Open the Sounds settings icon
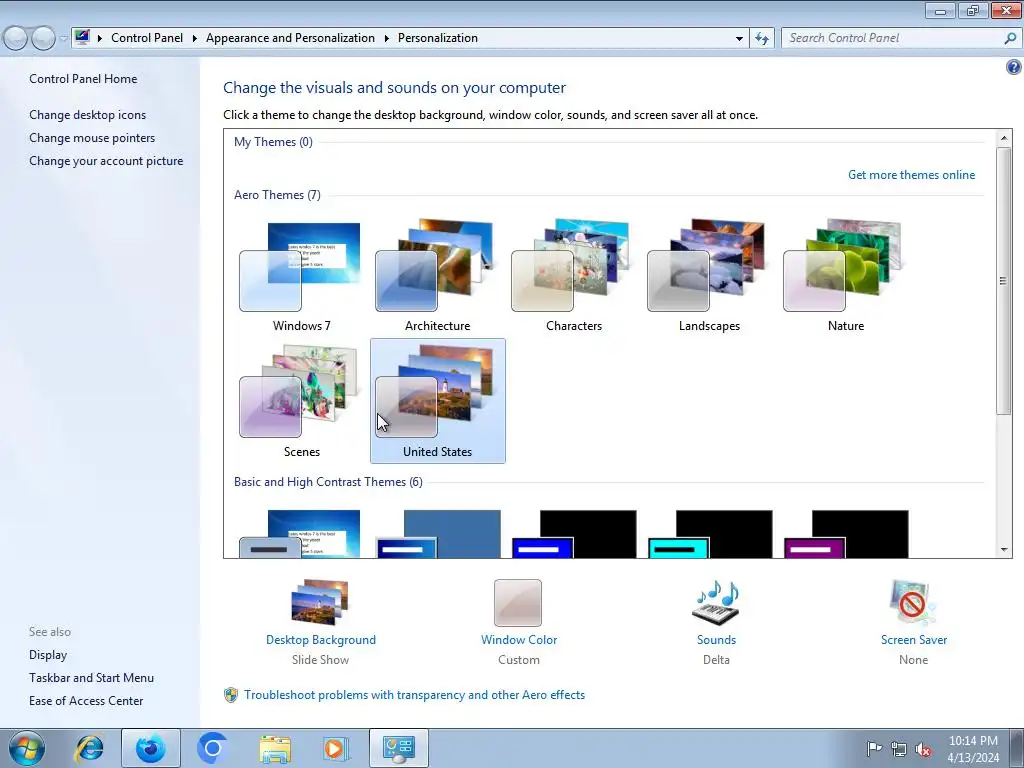This screenshot has height=768, width=1024. coord(716,602)
